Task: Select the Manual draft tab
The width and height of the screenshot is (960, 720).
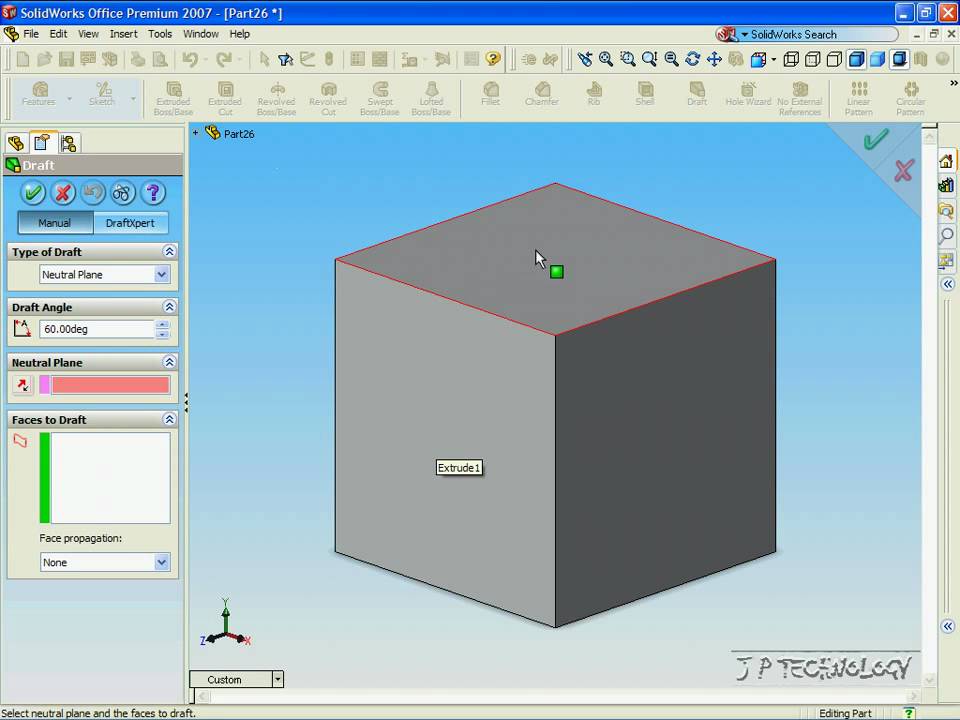Action: (55, 223)
